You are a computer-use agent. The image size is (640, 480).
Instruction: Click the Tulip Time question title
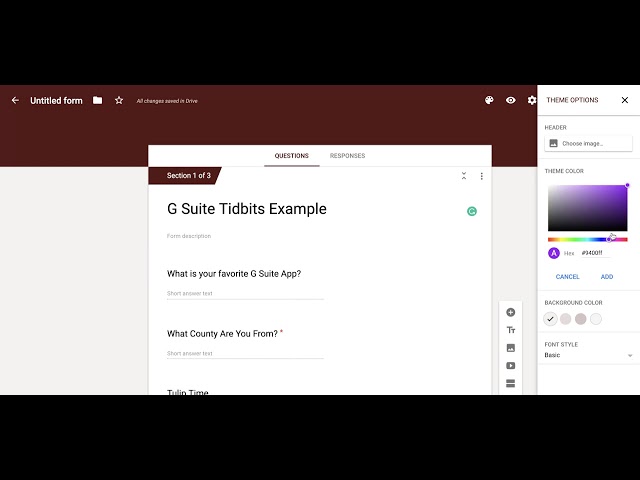[188, 391]
